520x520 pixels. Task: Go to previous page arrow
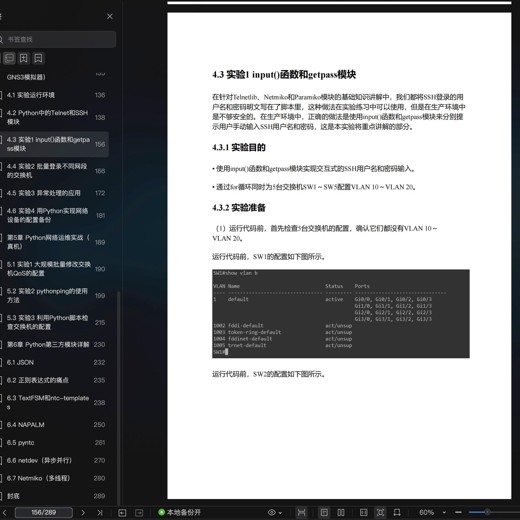[x=5, y=512]
